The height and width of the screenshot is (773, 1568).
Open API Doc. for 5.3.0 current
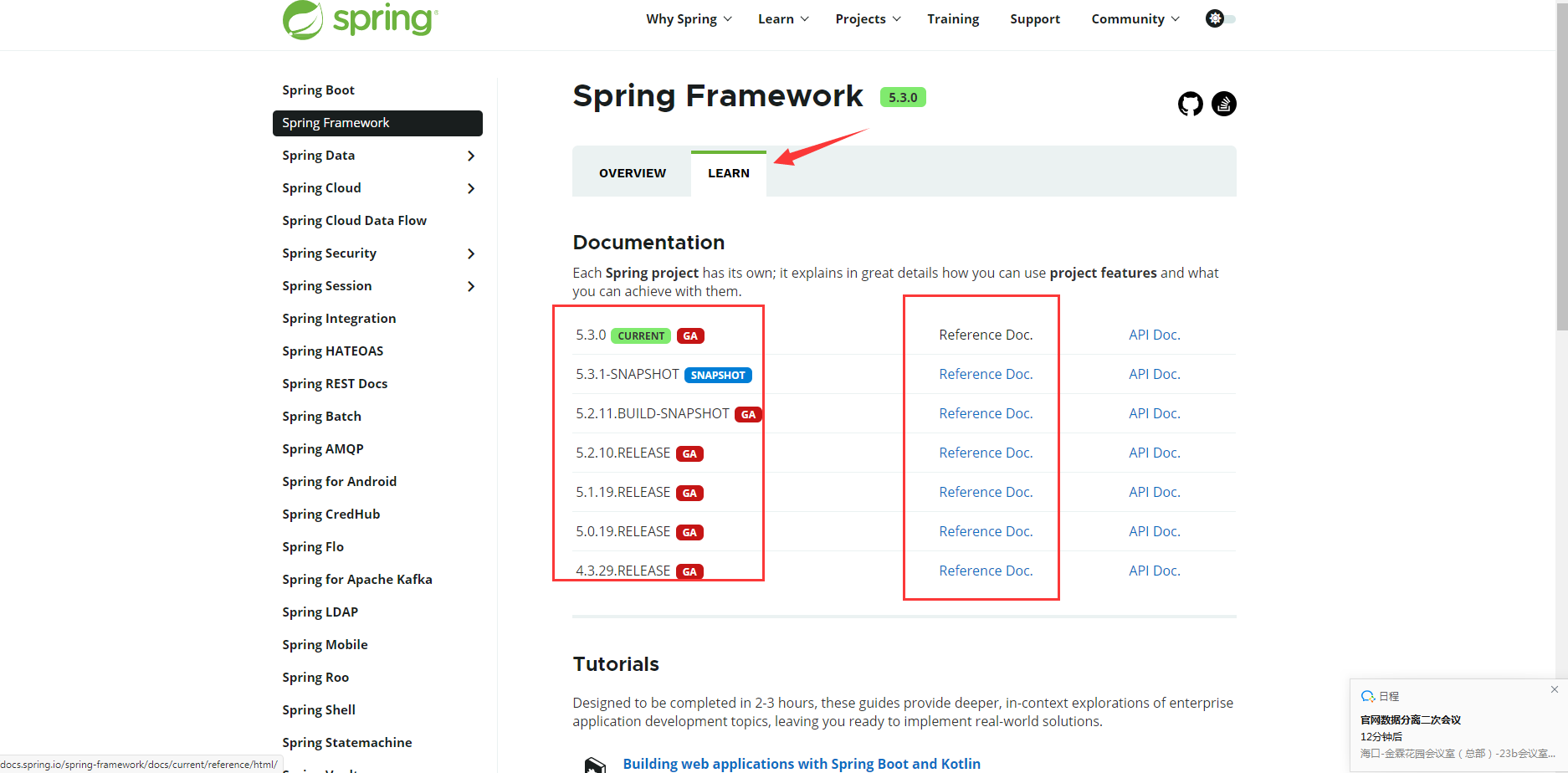(x=1155, y=335)
